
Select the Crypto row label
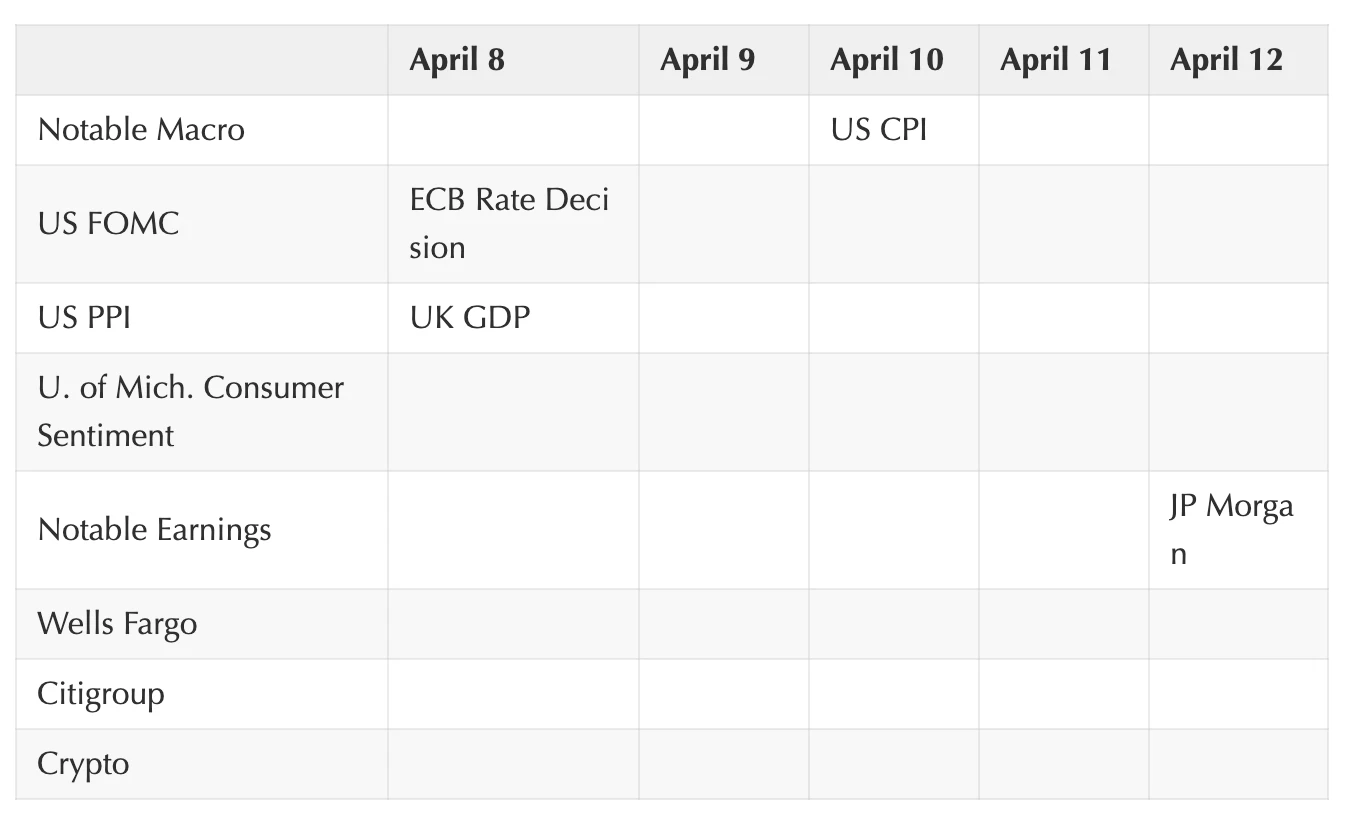click(x=83, y=764)
